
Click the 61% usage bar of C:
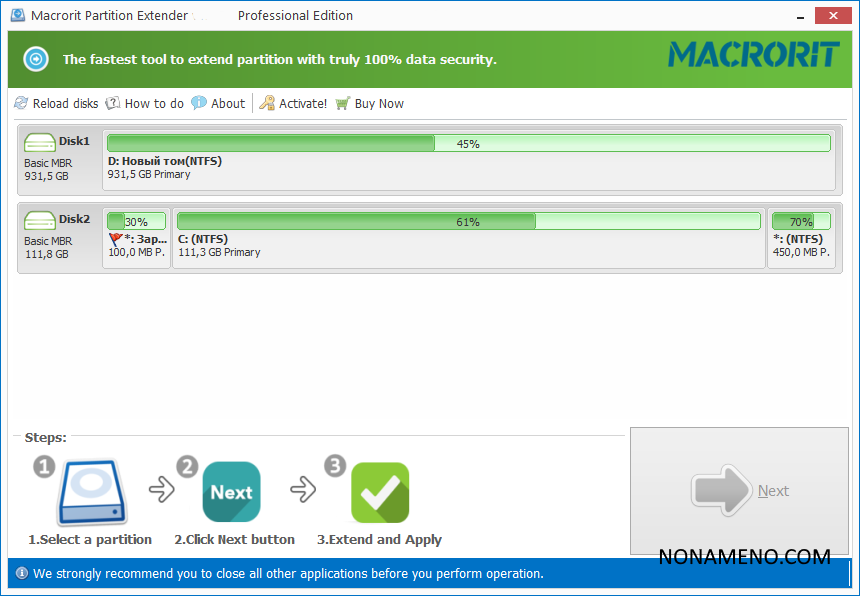pos(468,221)
